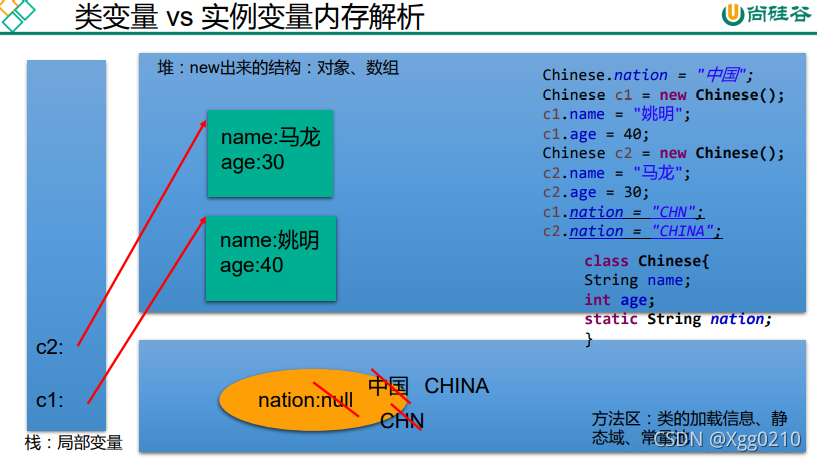Click the 方法区 description text
This screenshot has height=461, width=817.
point(689,428)
